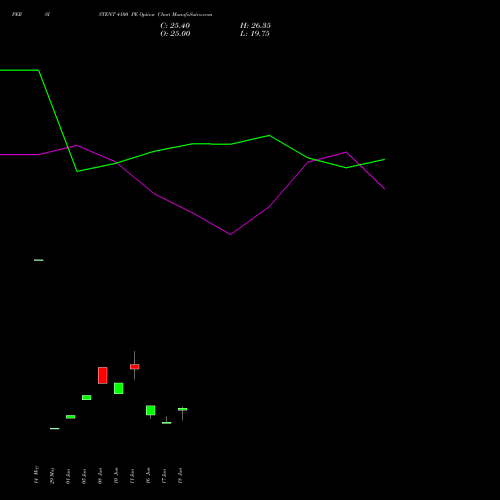500x500 pixels.
Task: Click the green candle above 17 Jun
Action: 167,422
